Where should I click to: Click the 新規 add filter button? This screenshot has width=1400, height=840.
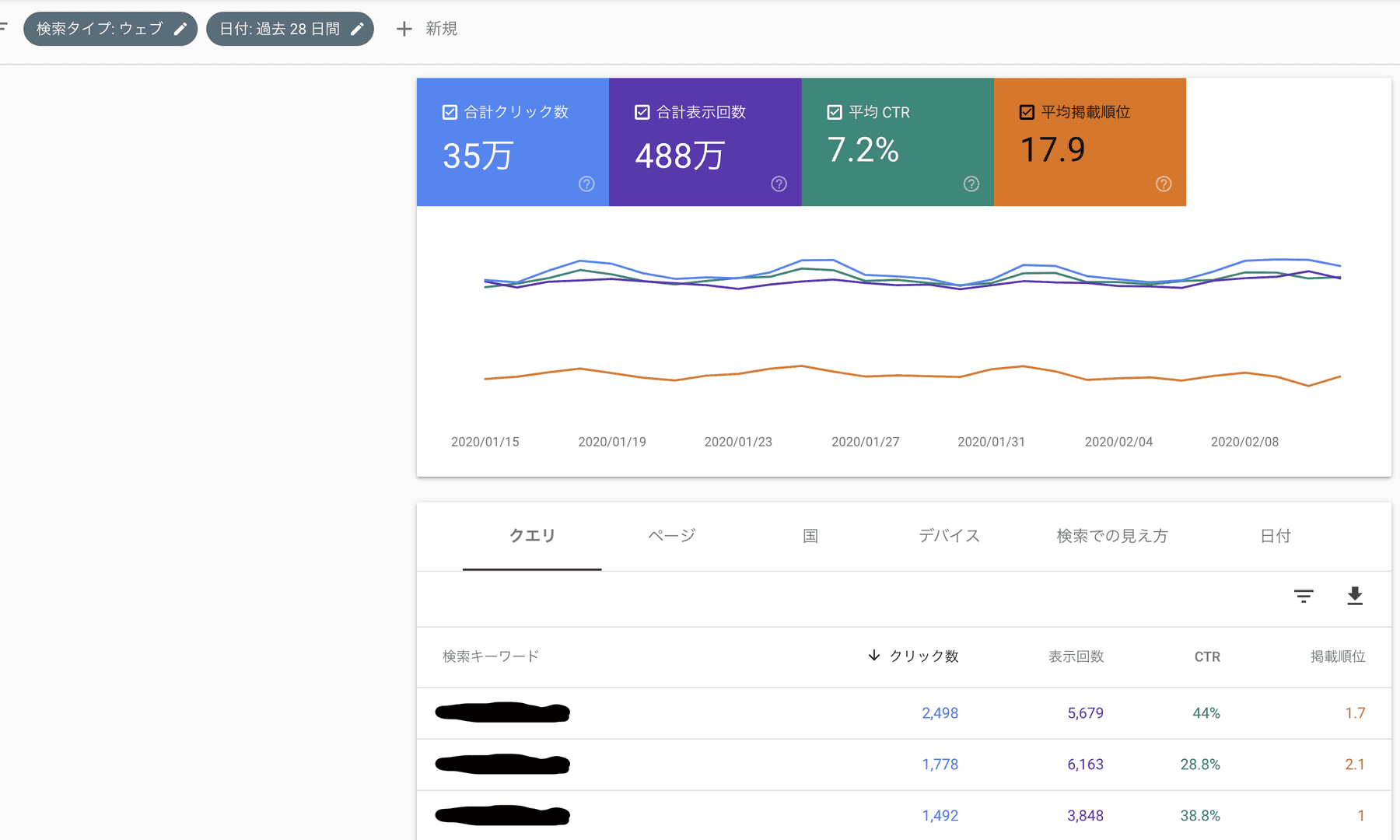[x=441, y=29]
